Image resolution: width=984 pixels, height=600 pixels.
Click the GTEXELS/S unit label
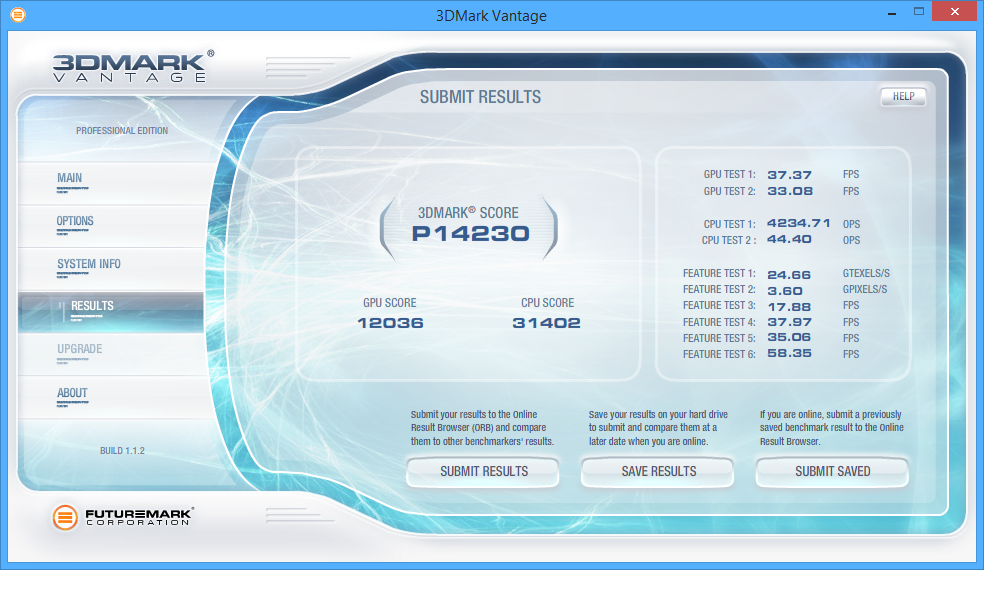click(866, 274)
